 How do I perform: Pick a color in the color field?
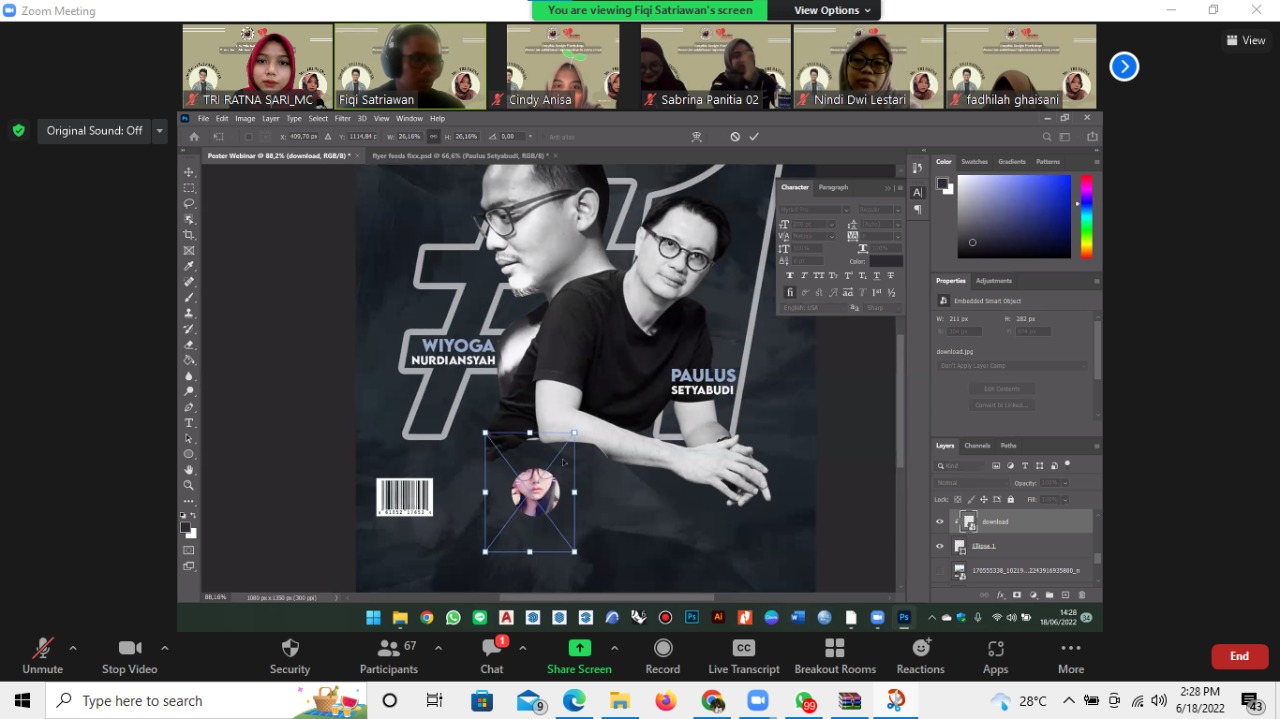1014,216
